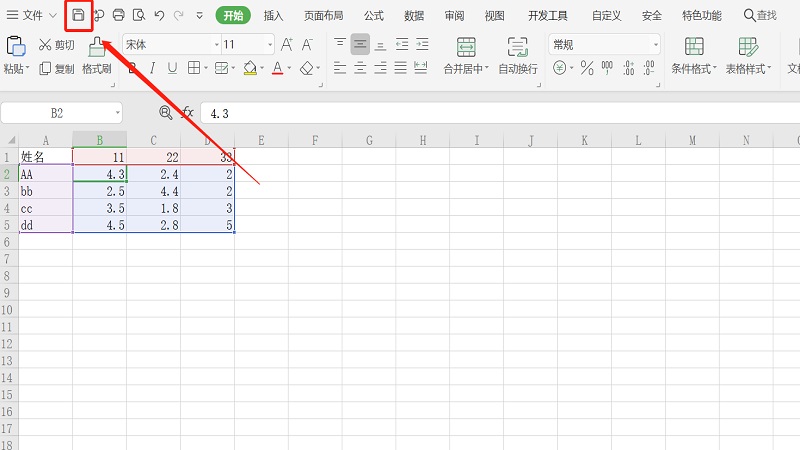Increase font size with larger A icon
This screenshot has height=450, width=800.
click(x=288, y=45)
